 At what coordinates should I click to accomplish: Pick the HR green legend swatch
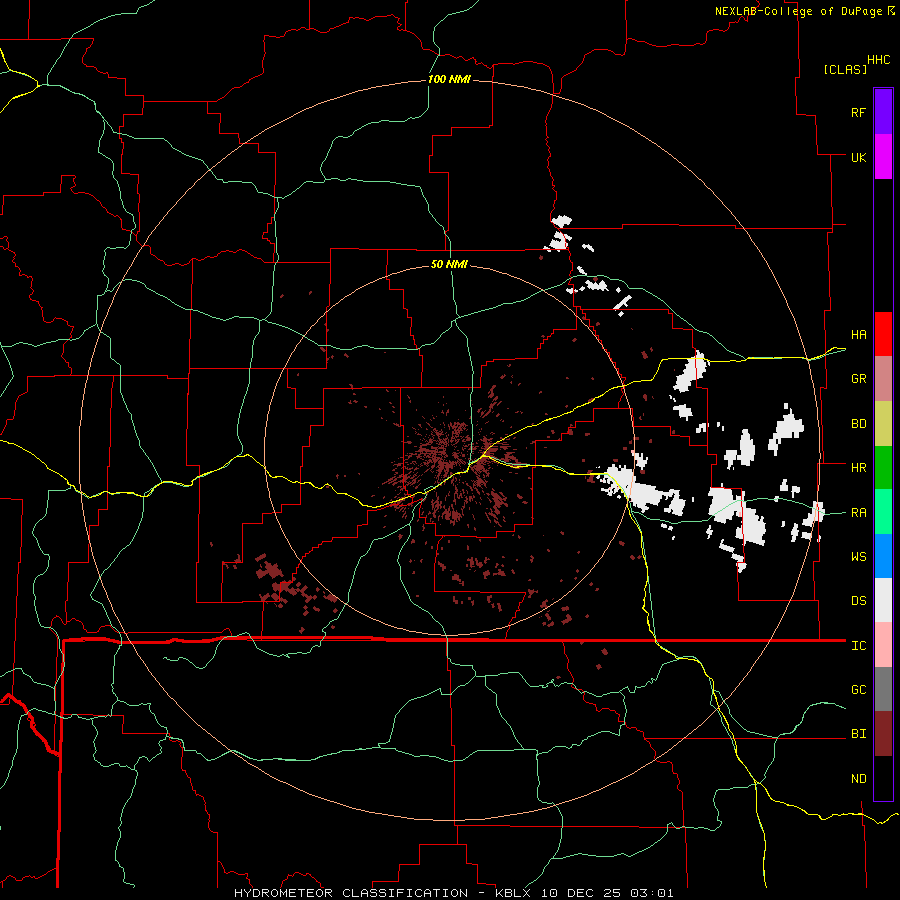coord(883,468)
